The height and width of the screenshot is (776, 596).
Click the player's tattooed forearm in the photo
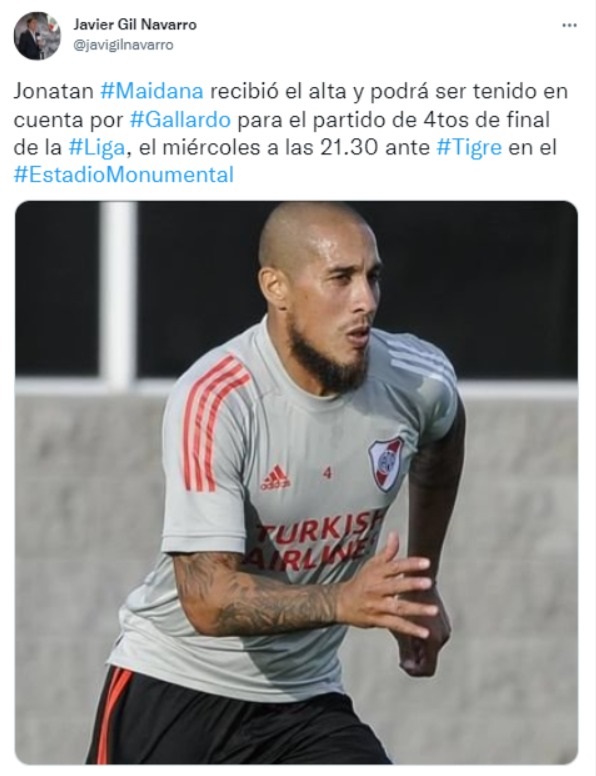[257, 594]
